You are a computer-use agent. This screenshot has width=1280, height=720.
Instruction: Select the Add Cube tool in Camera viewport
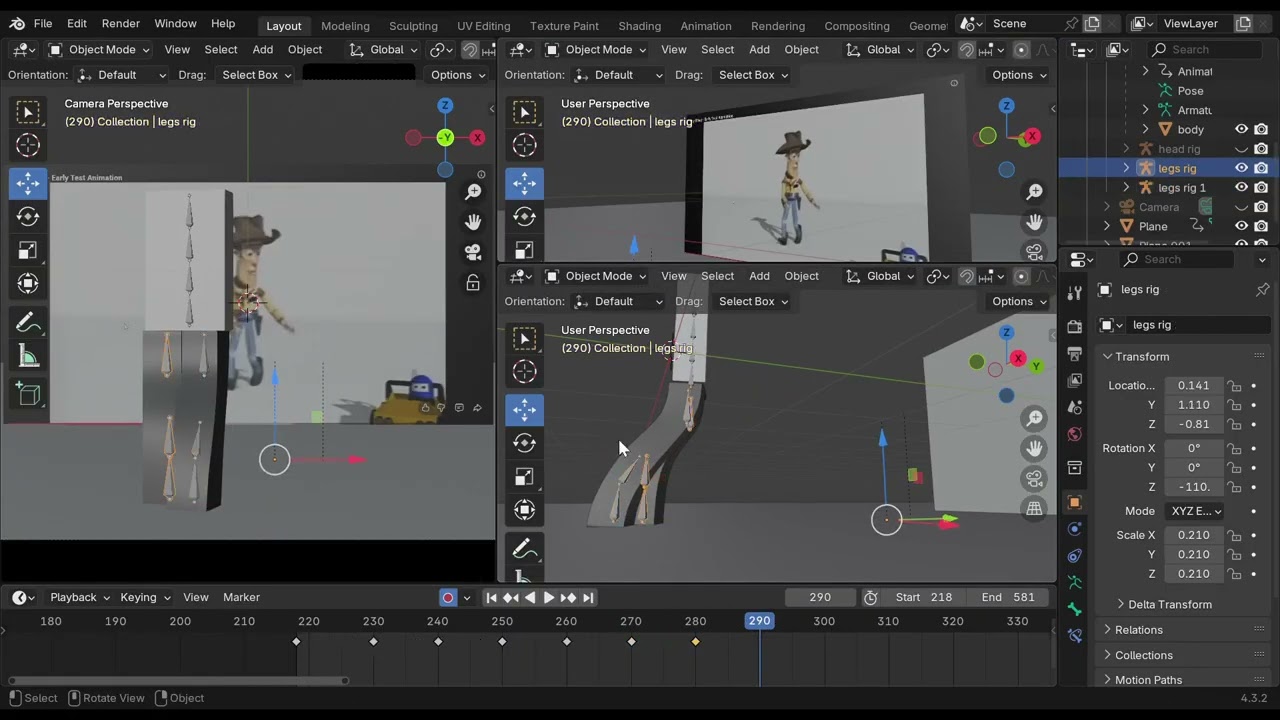28,394
